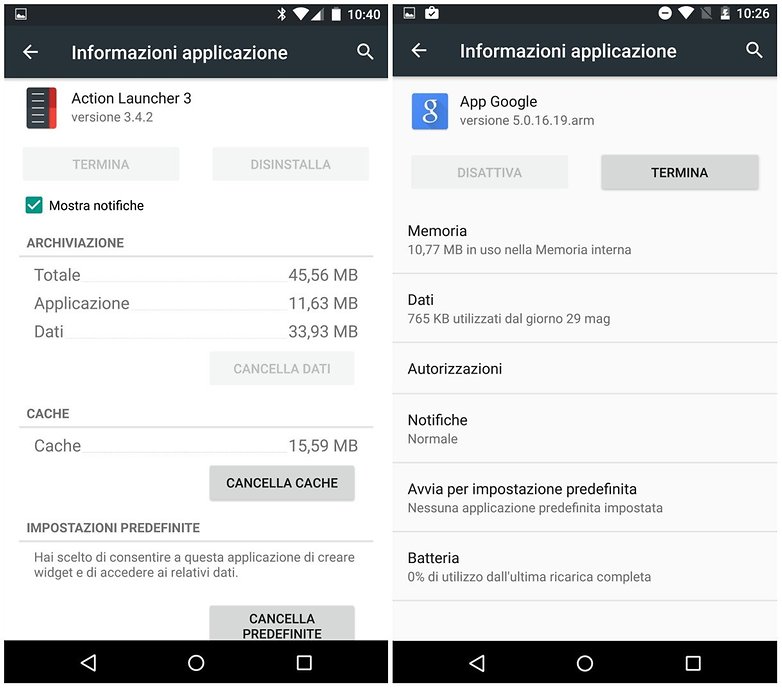Tap the 10:40 clock in status bar
This screenshot has width=782, height=688.
(x=364, y=14)
